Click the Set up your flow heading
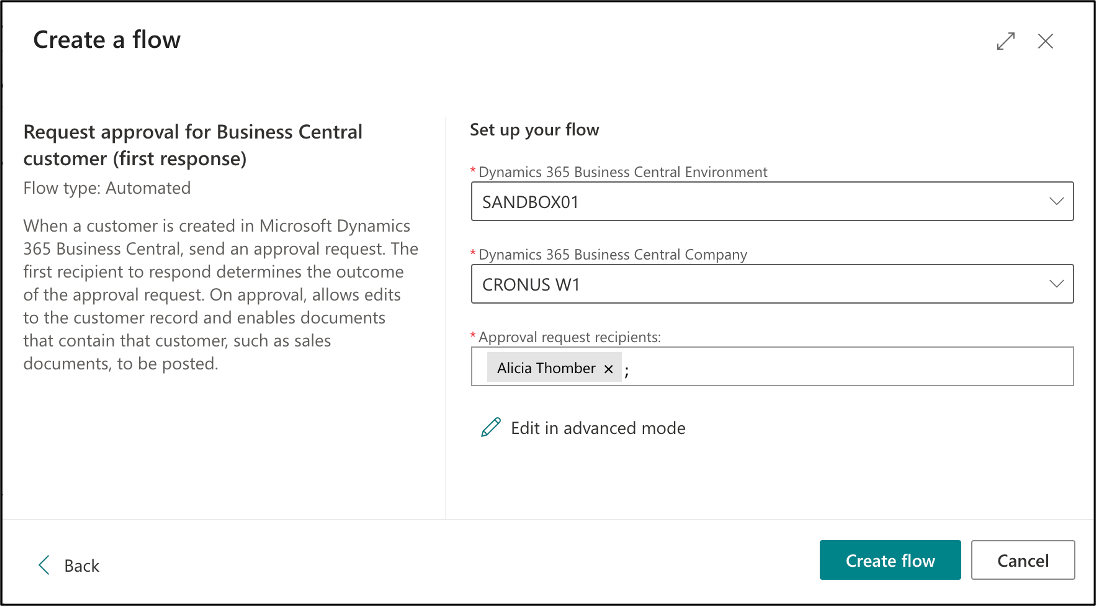The height and width of the screenshot is (606, 1096). (534, 129)
